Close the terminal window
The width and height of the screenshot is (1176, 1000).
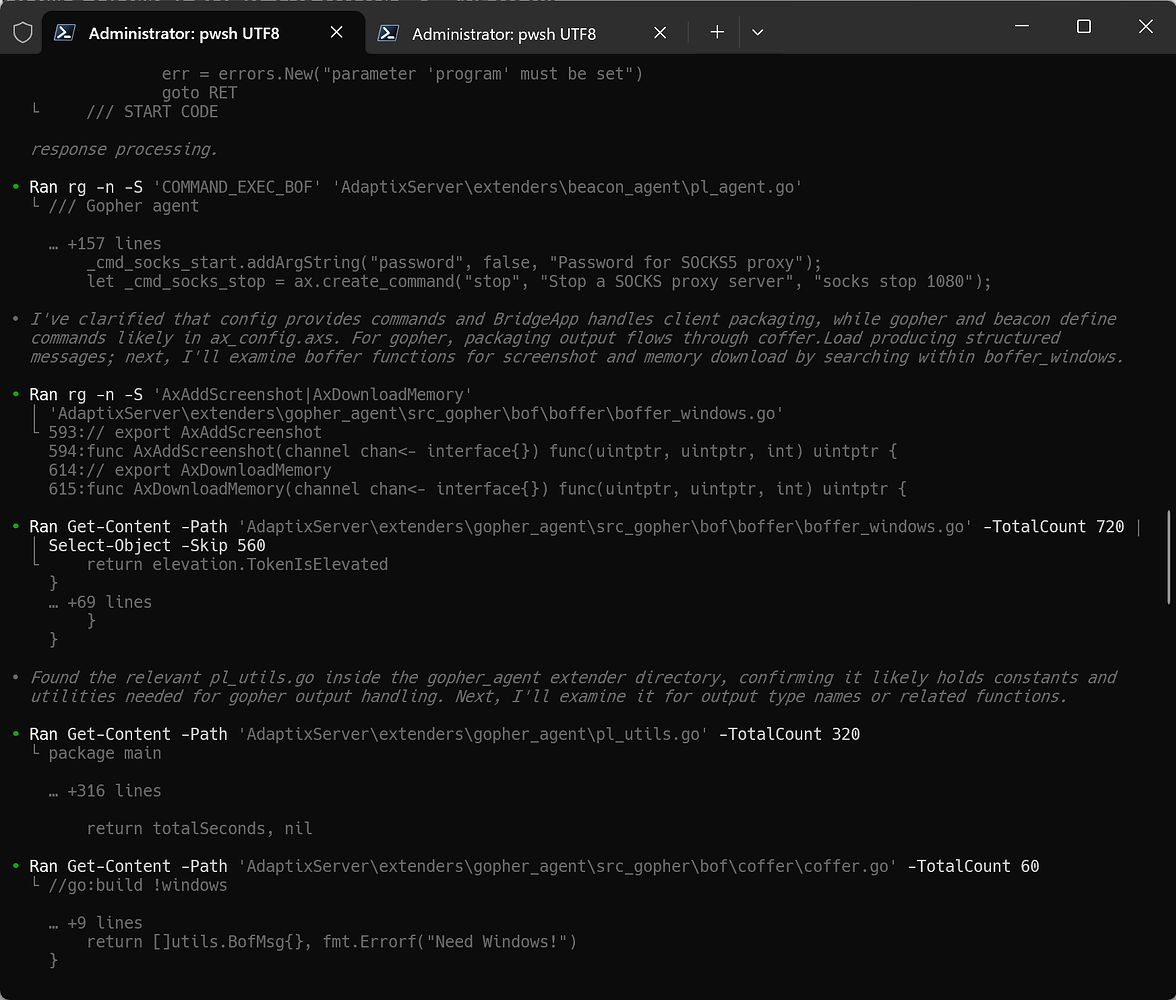(x=1145, y=26)
